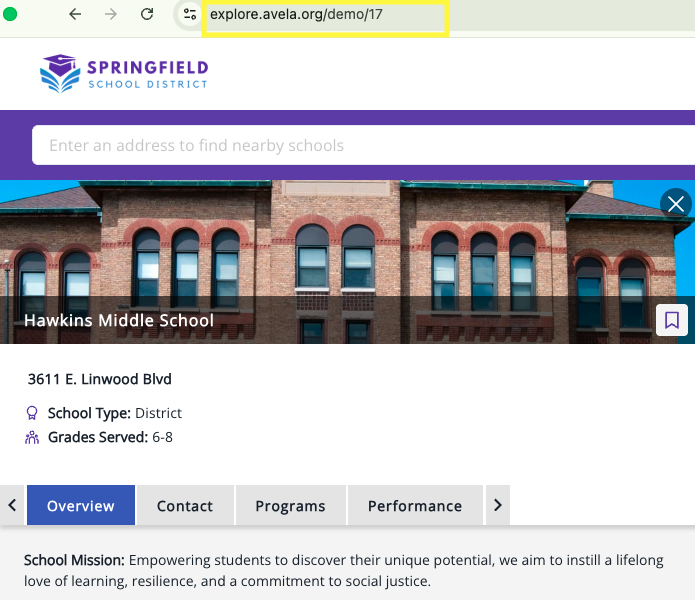The width and height of the screenshot is (695, 600).
Task: Click the Grades Served: 6-8 text
Action: (x=110, y=437)
